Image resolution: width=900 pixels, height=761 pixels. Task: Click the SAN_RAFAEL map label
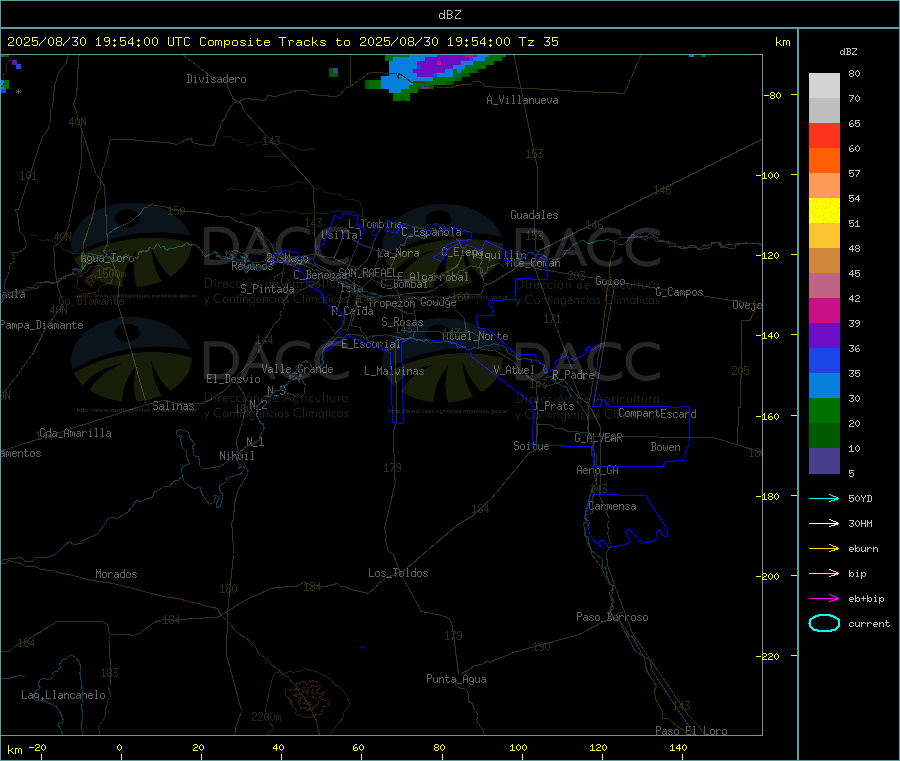click(x=367, y=272)
